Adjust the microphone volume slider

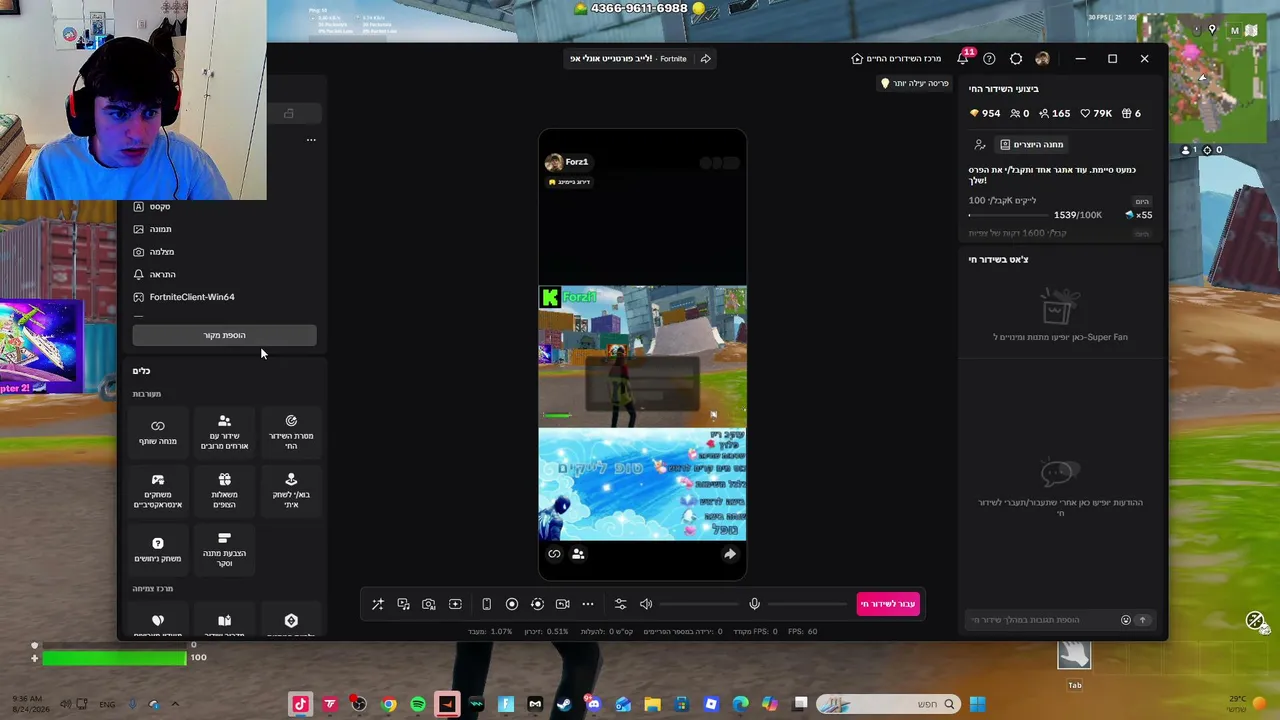coord(806,604)
